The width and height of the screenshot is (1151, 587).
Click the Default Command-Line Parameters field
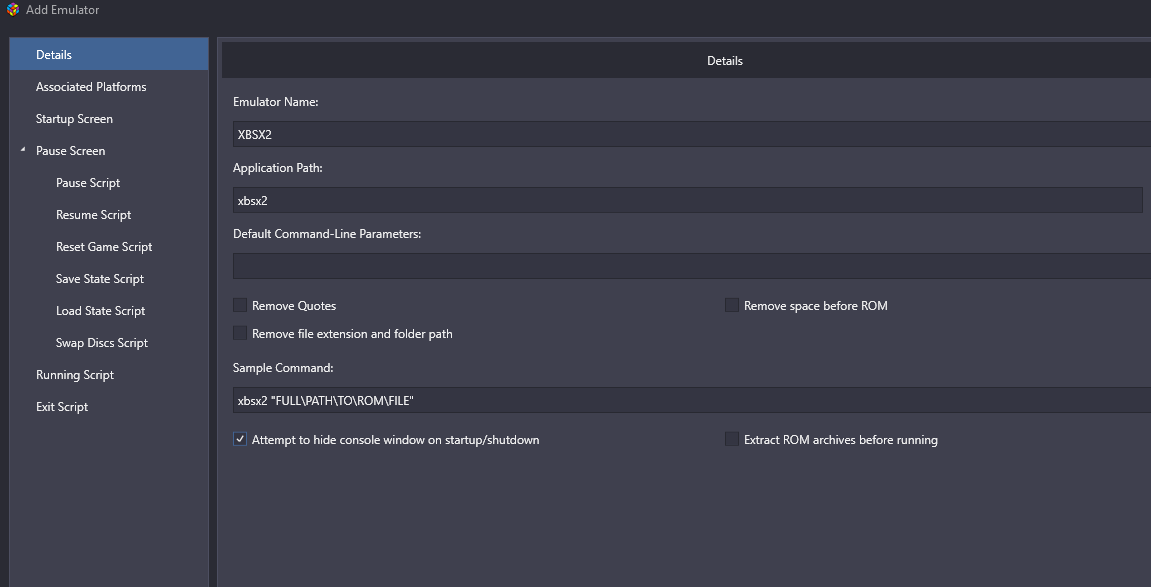(691, 266)
